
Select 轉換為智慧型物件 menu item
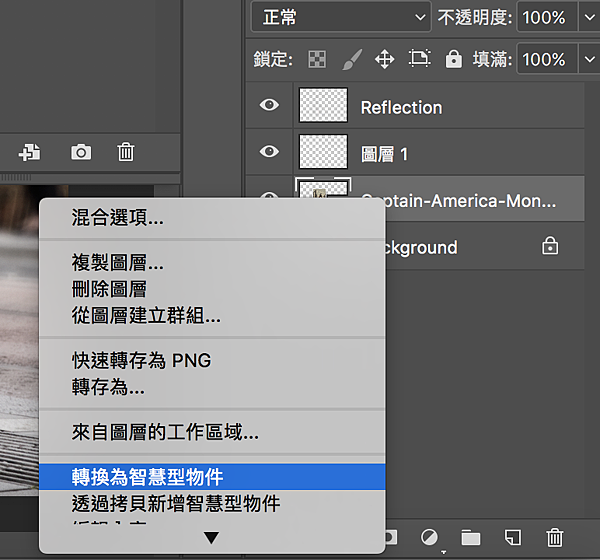coord(212,477)
